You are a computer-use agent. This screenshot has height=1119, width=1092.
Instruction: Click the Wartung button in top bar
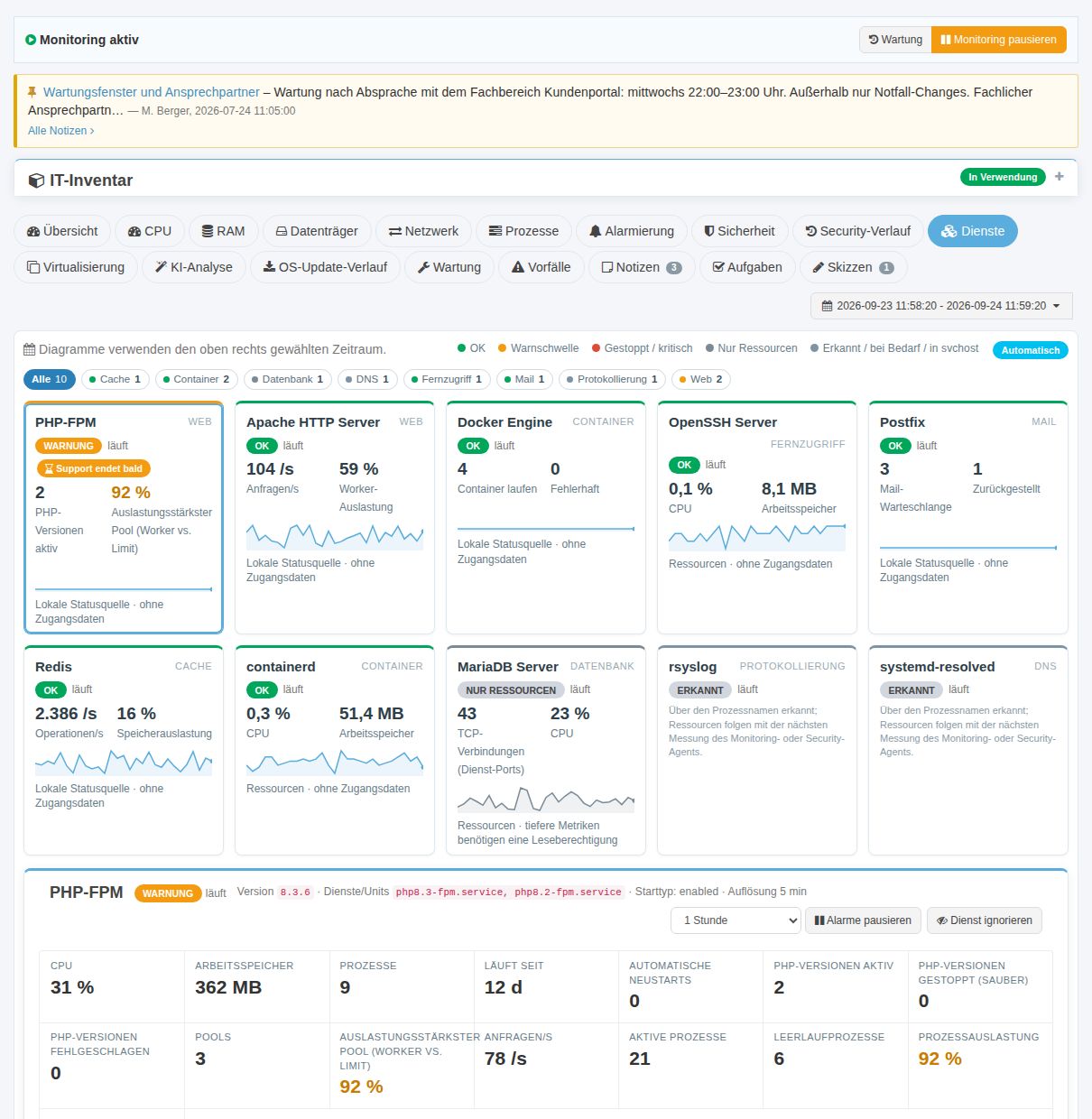895,40
